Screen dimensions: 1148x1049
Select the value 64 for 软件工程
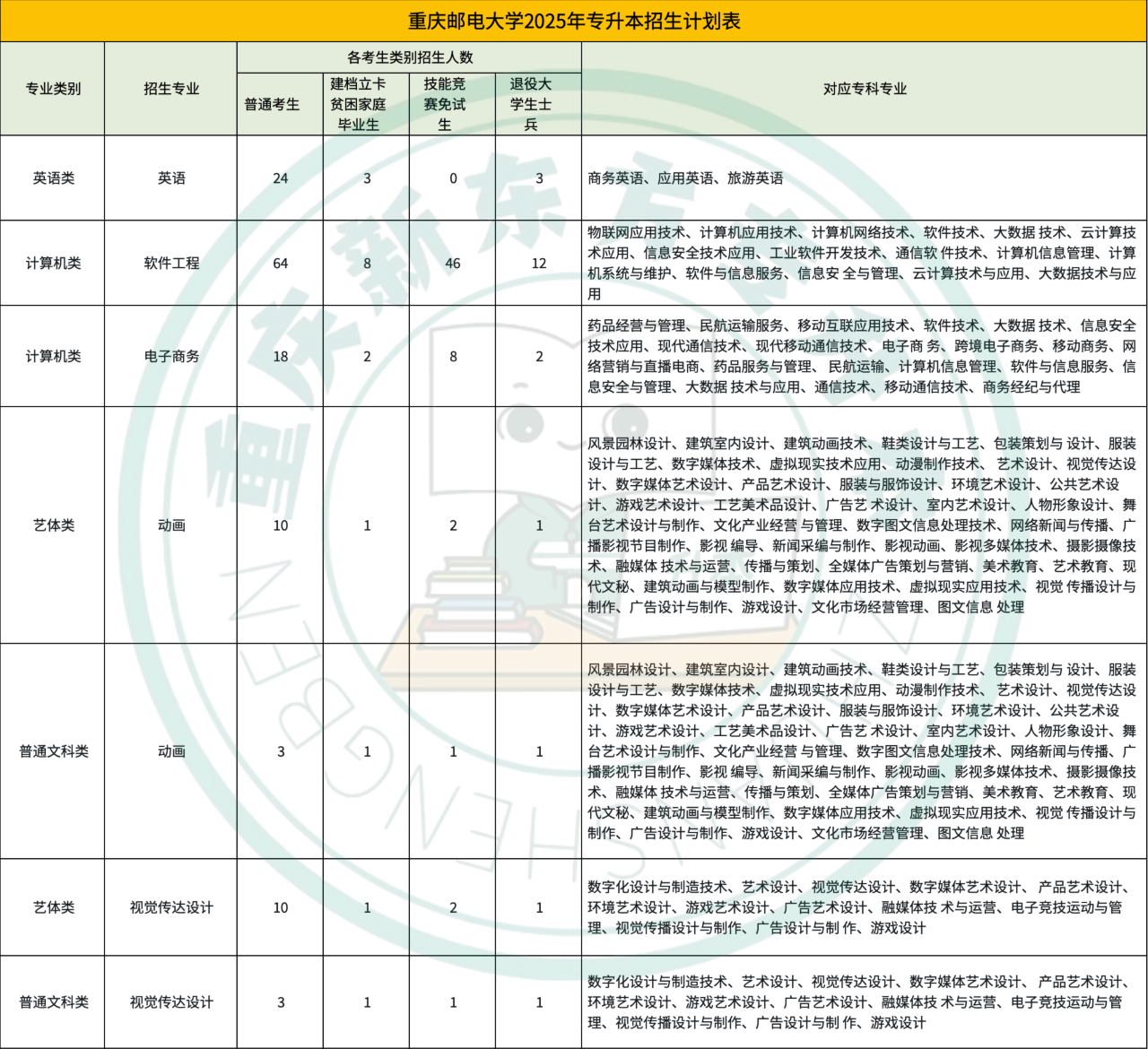(x=281, y=264)
